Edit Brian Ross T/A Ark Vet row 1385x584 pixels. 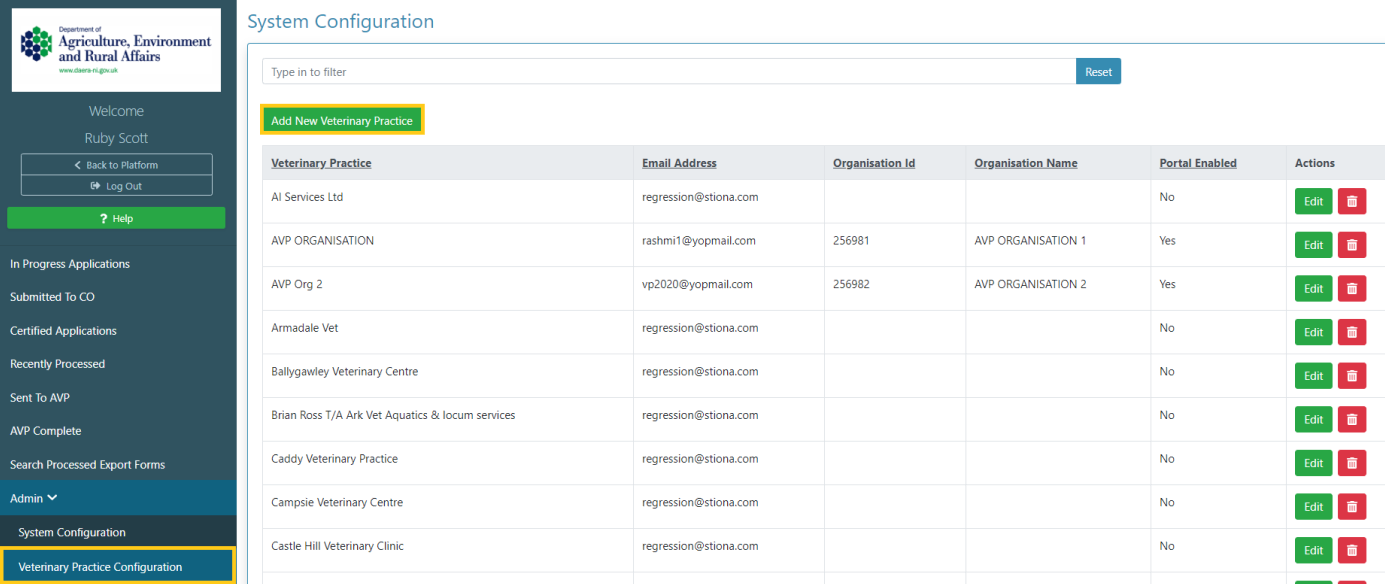(x=1314, y=420)
